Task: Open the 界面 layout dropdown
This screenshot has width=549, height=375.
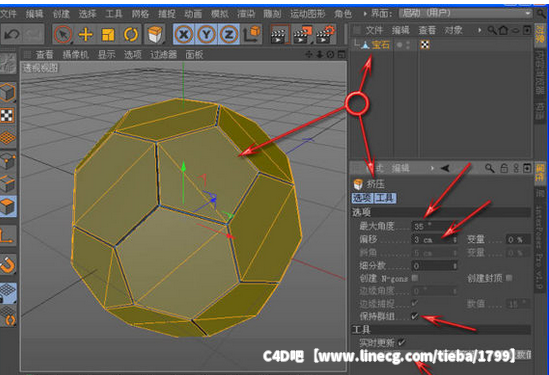Action: click(x=466, y=13)
